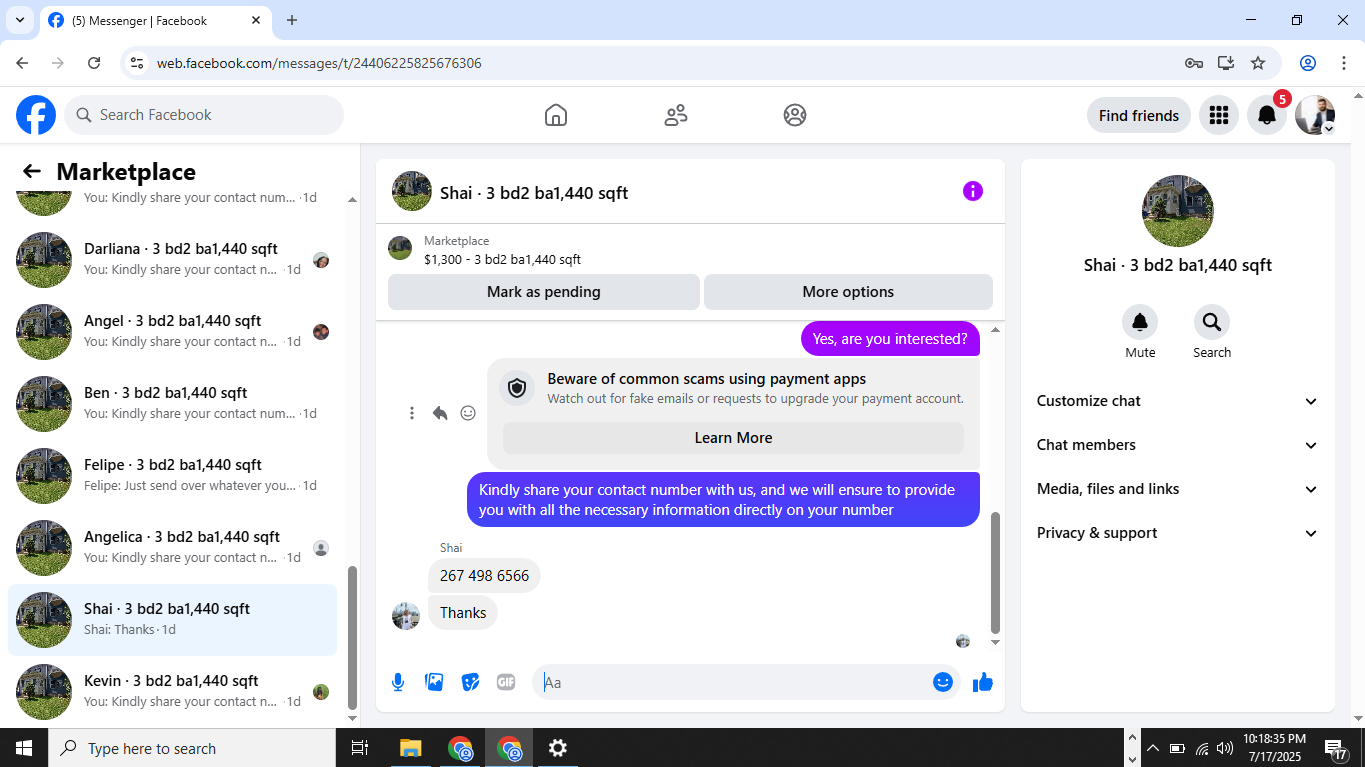Go to the Home feed icon
The image size is (1365, 767).
[x=556, y=115]
